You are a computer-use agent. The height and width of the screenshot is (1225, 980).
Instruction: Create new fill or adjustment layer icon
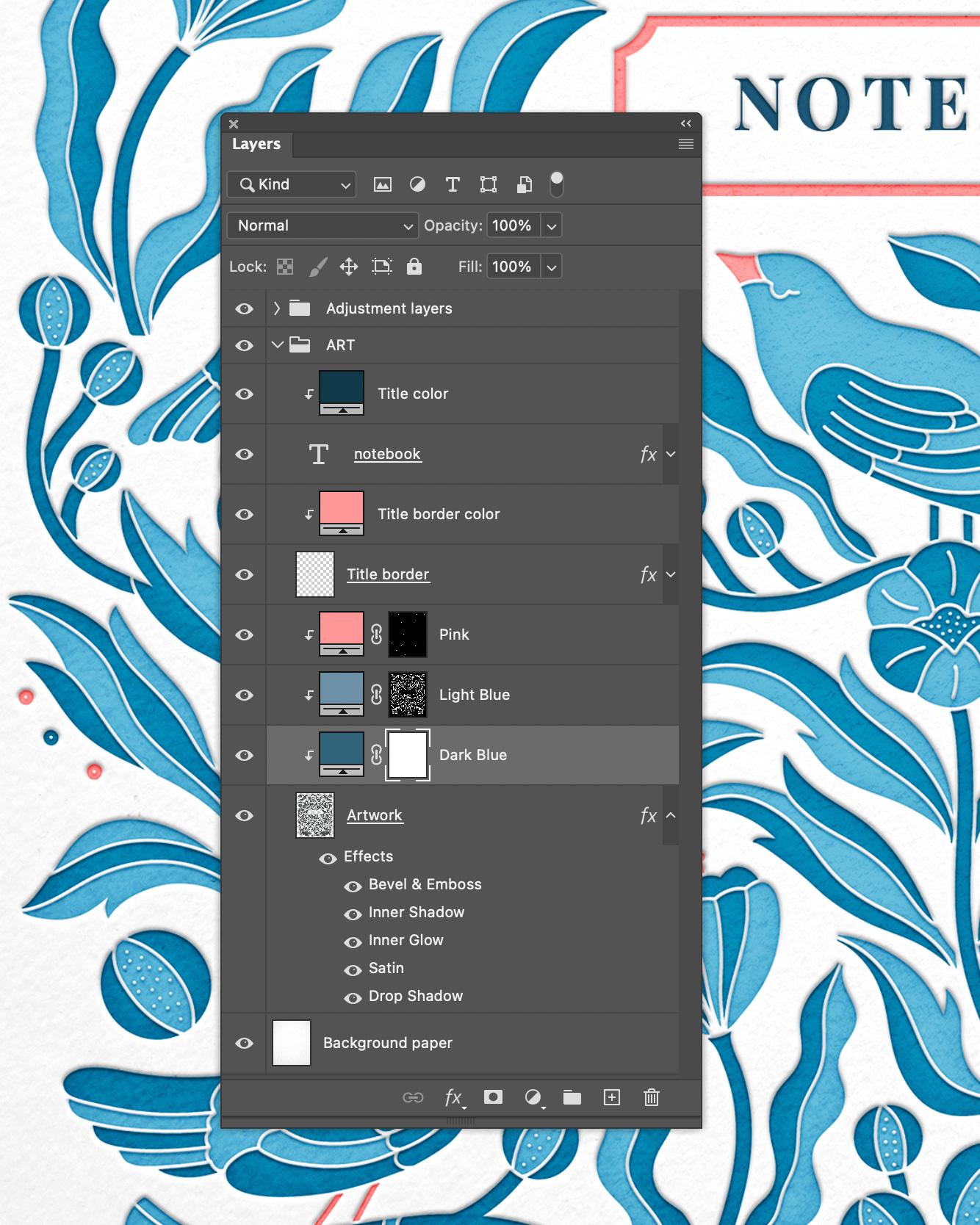click(533, 1097)
